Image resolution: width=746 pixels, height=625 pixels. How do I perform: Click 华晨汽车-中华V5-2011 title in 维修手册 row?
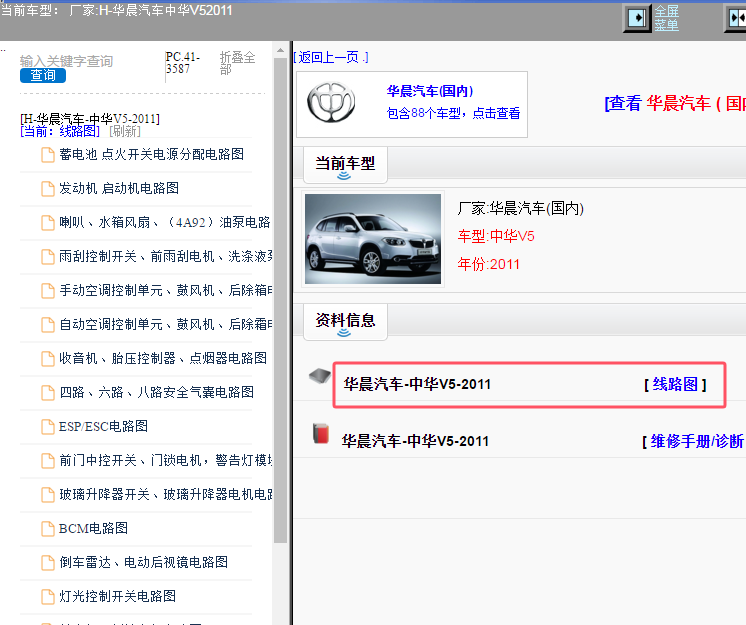pyautogui.click(x=415, y=441)
